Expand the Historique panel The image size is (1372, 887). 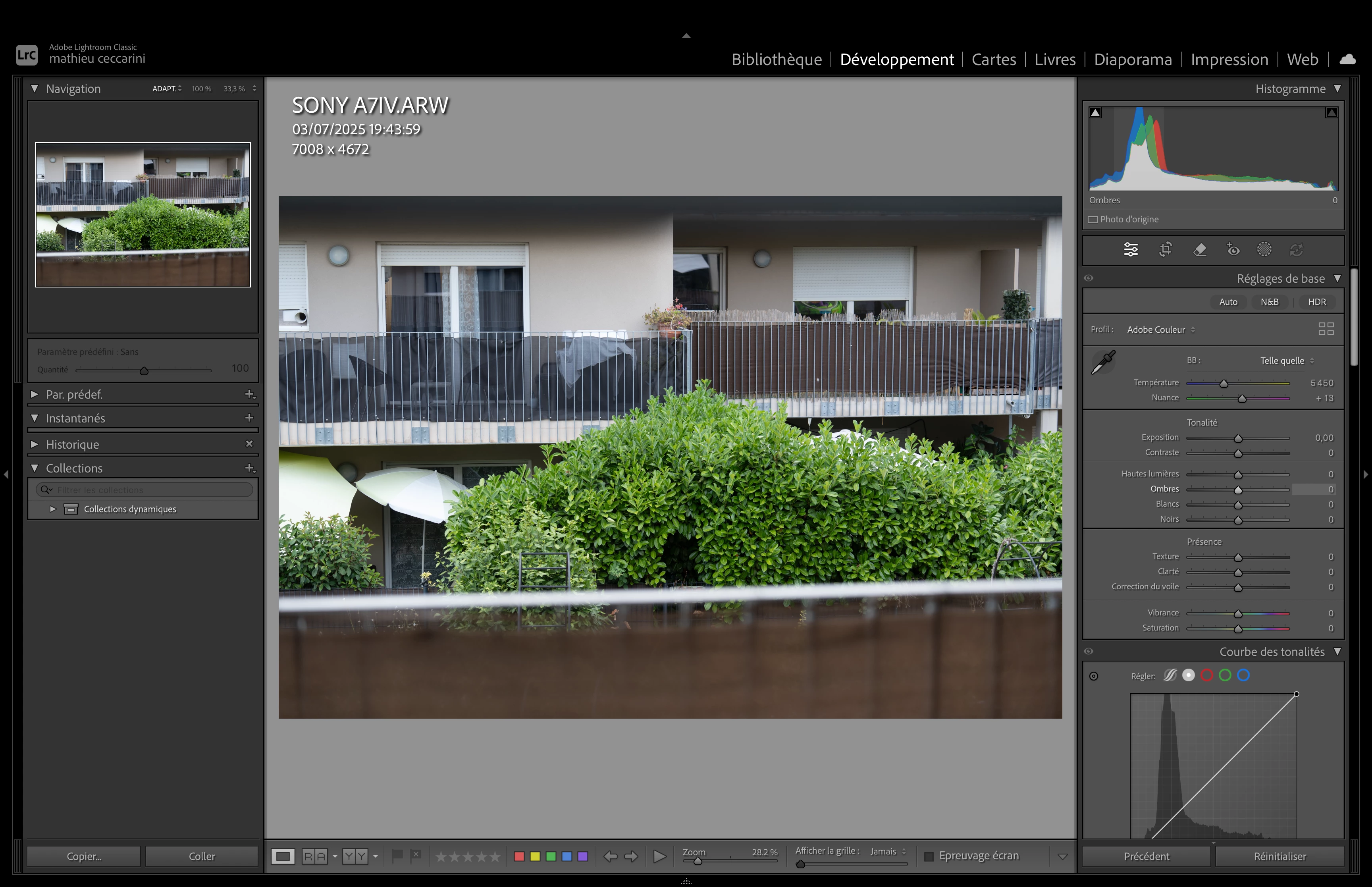click(x=35, y=444)
